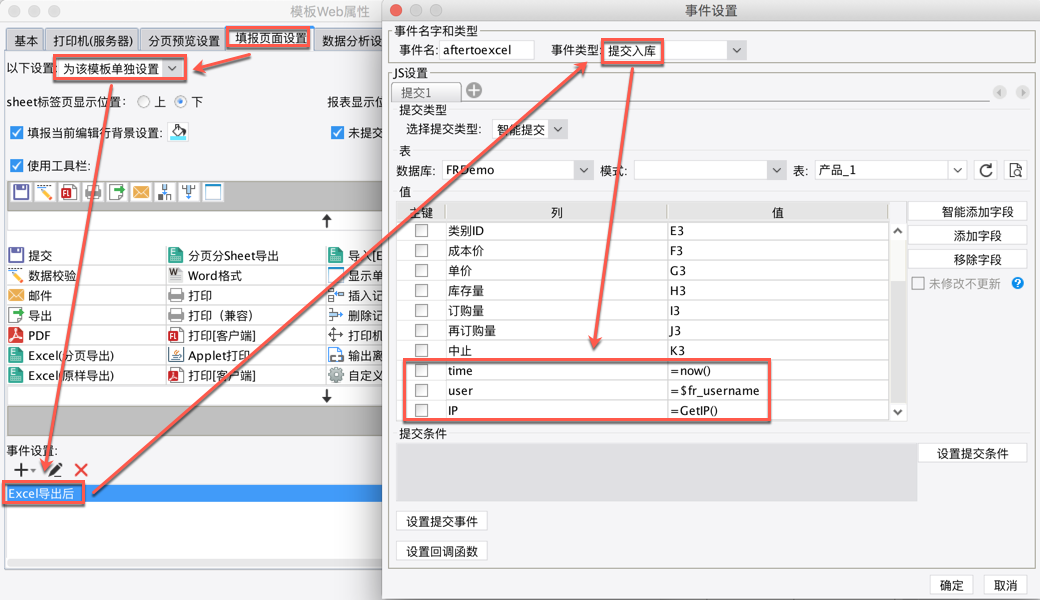Switch to the 基本 tab

click(26, 40)
